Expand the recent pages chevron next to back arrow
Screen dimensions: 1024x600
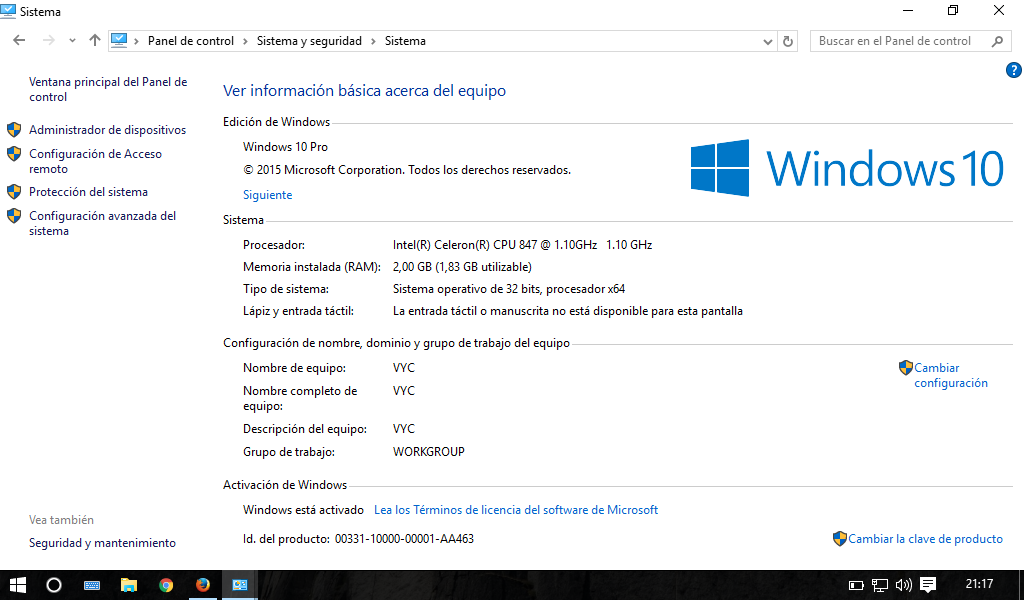point(71,41)
